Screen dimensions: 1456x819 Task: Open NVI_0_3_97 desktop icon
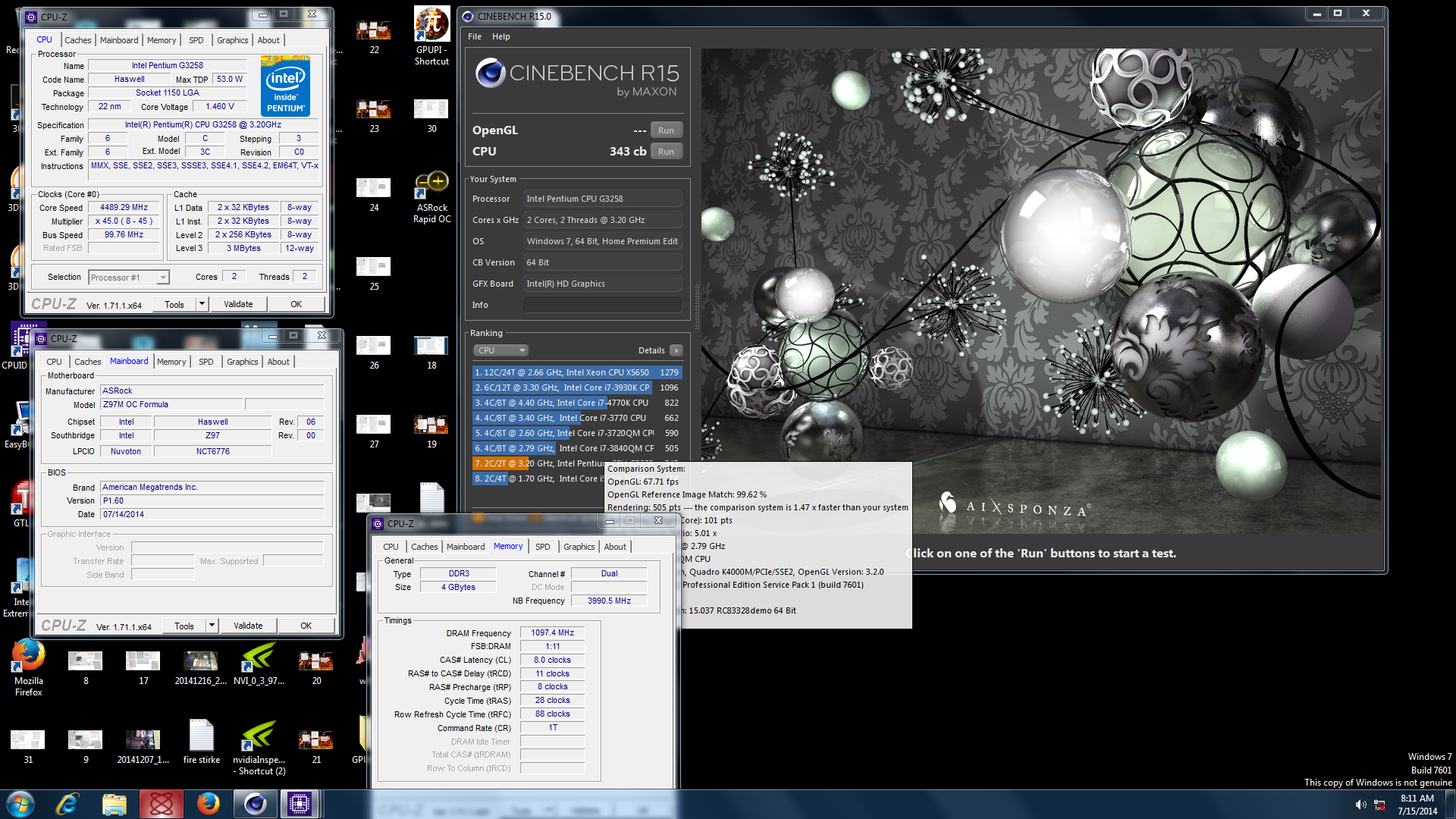(259, 664)
